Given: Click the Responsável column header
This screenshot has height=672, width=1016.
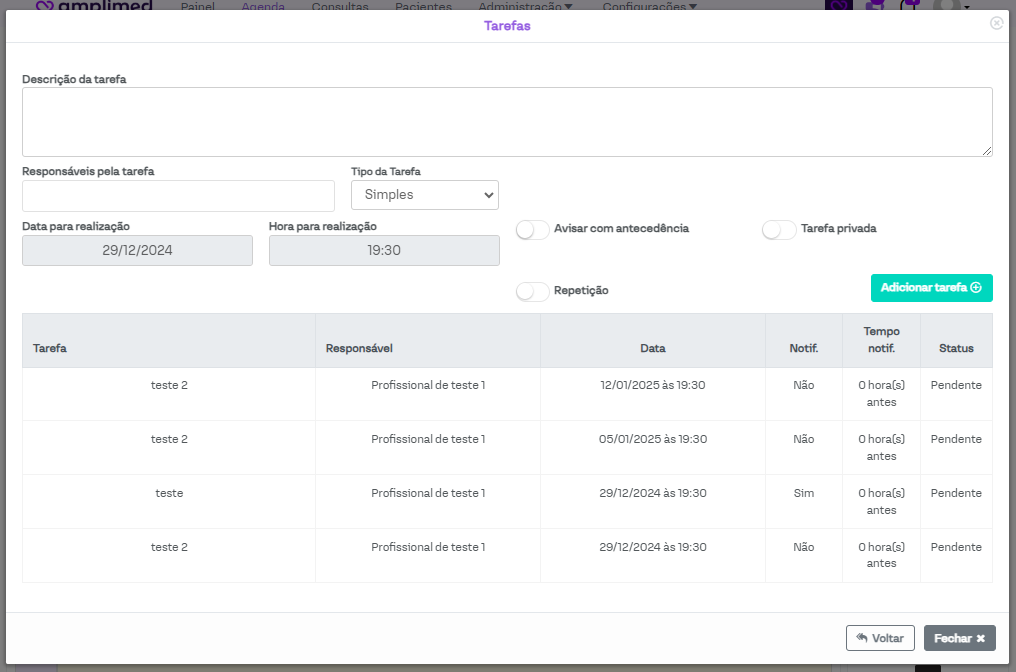Looking at the screenshot, I should pos(359,349).
